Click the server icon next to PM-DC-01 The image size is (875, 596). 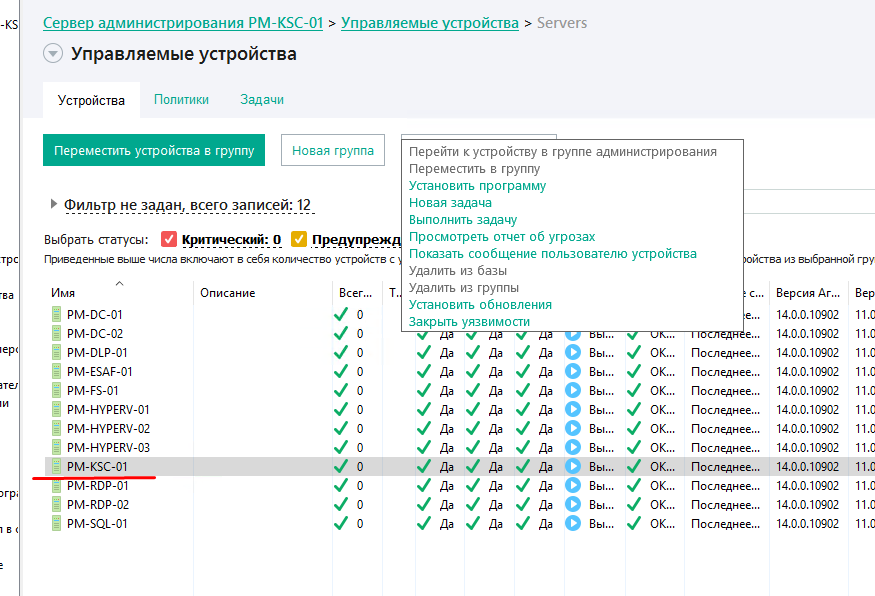pos(56,314)
